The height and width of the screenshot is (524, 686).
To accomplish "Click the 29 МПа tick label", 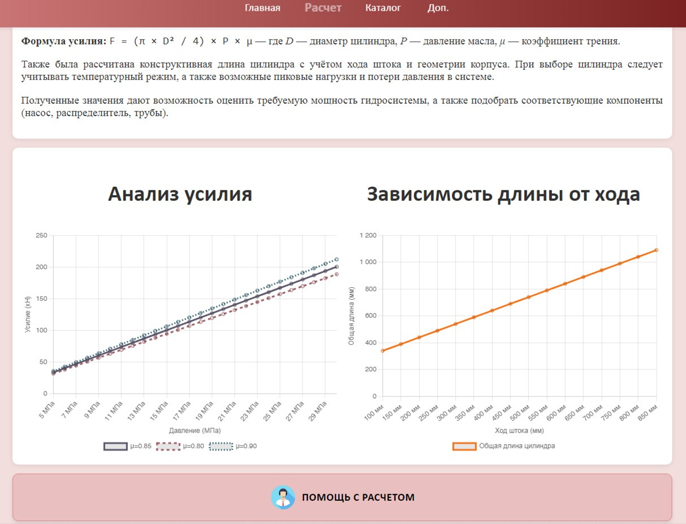I will point(318,411).
